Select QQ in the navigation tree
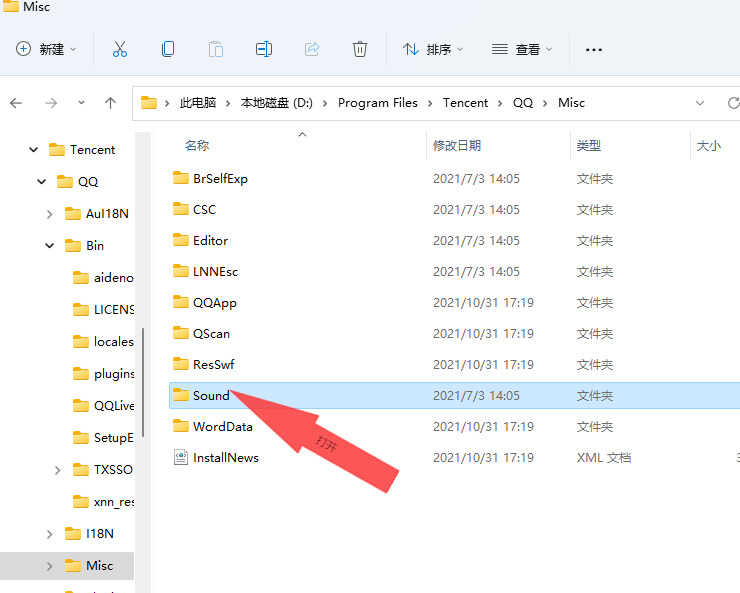Screen dimensions: 740x593 (x=88, y=182)
